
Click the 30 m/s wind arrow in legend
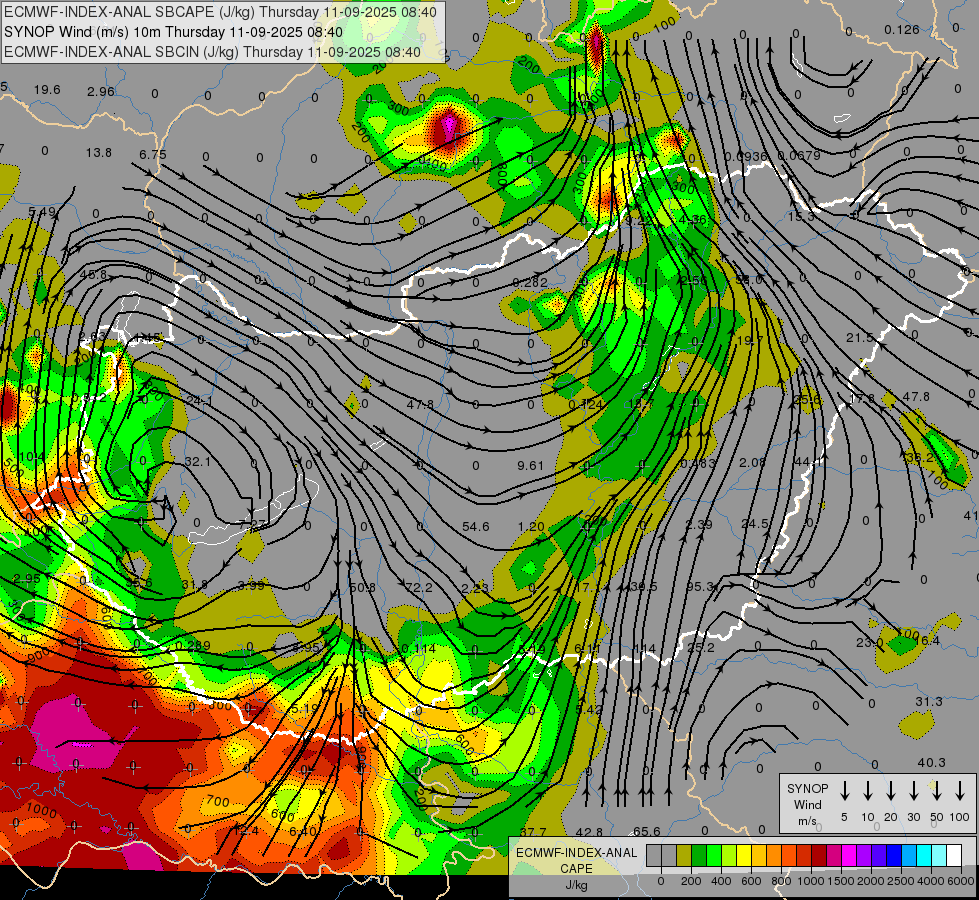click(x=913, y=791)
